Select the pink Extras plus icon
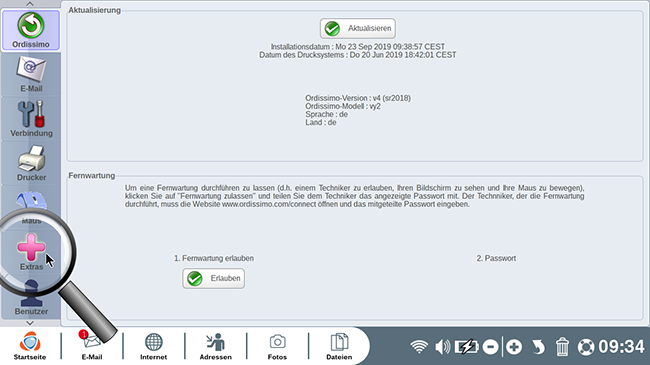The height and width of the screenshot is (365, 650). point(31,248)
